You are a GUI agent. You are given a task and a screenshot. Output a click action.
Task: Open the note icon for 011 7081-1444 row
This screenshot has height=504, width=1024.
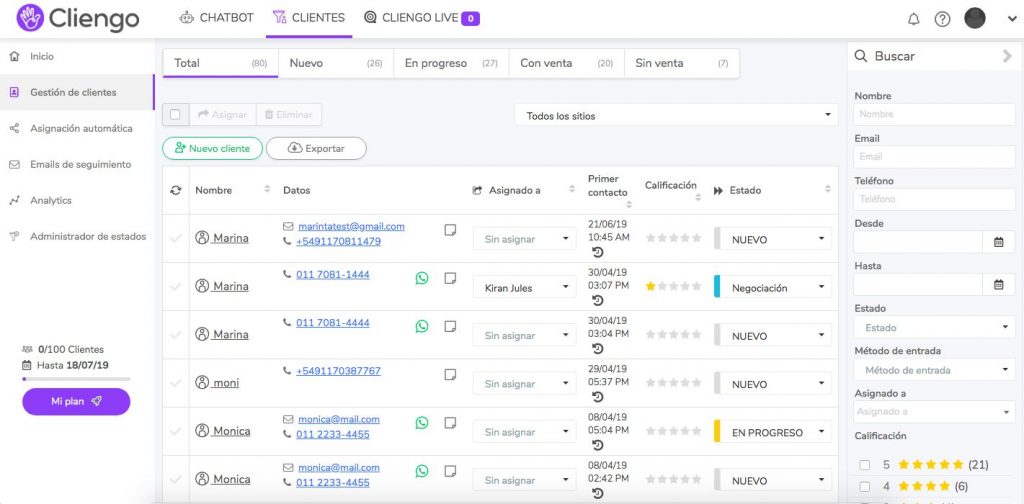[x=450, y=278]
